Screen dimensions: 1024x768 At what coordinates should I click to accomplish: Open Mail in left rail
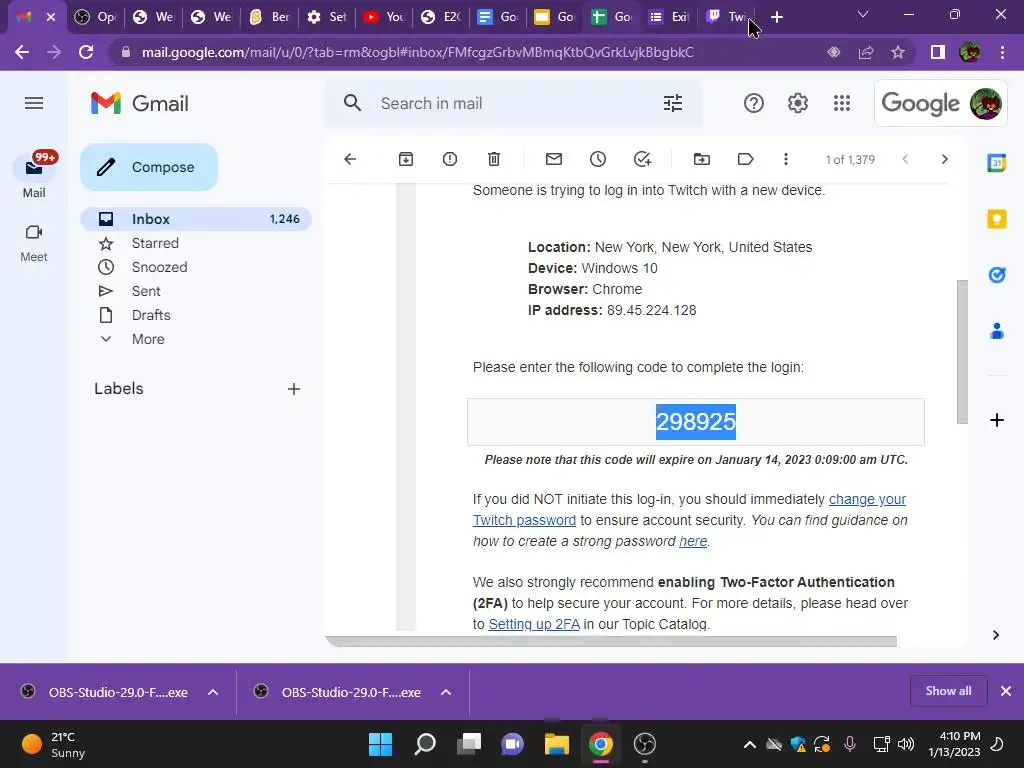34,176
